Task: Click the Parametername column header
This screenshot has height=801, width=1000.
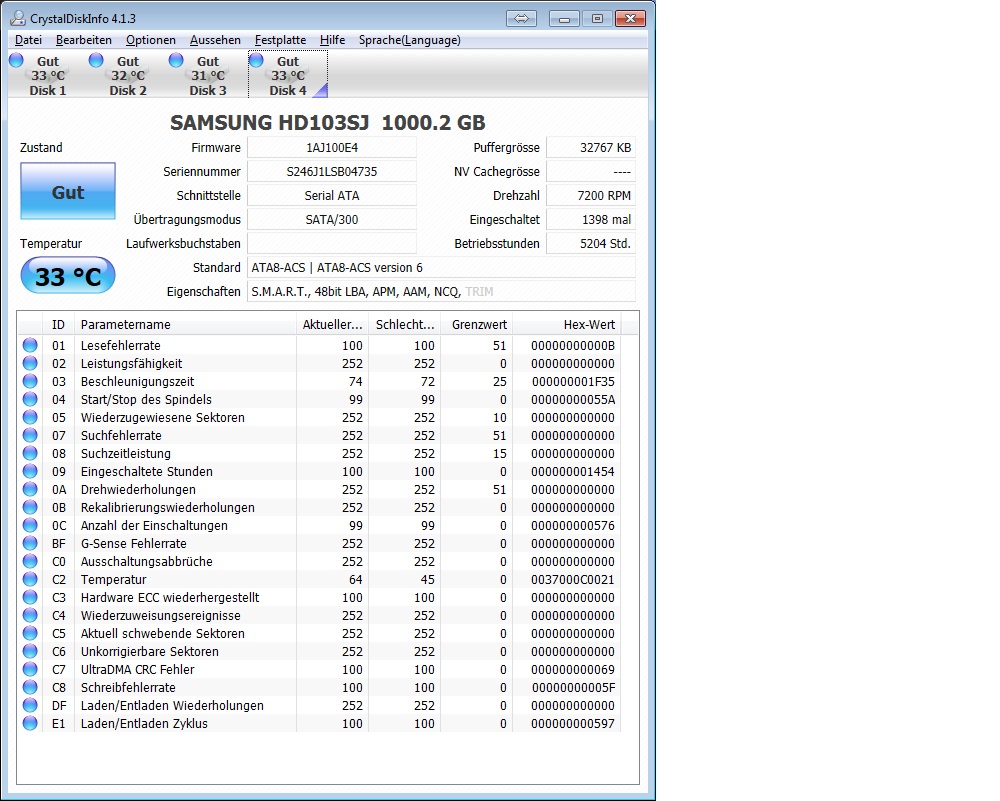Action: [x=186, y=324]
